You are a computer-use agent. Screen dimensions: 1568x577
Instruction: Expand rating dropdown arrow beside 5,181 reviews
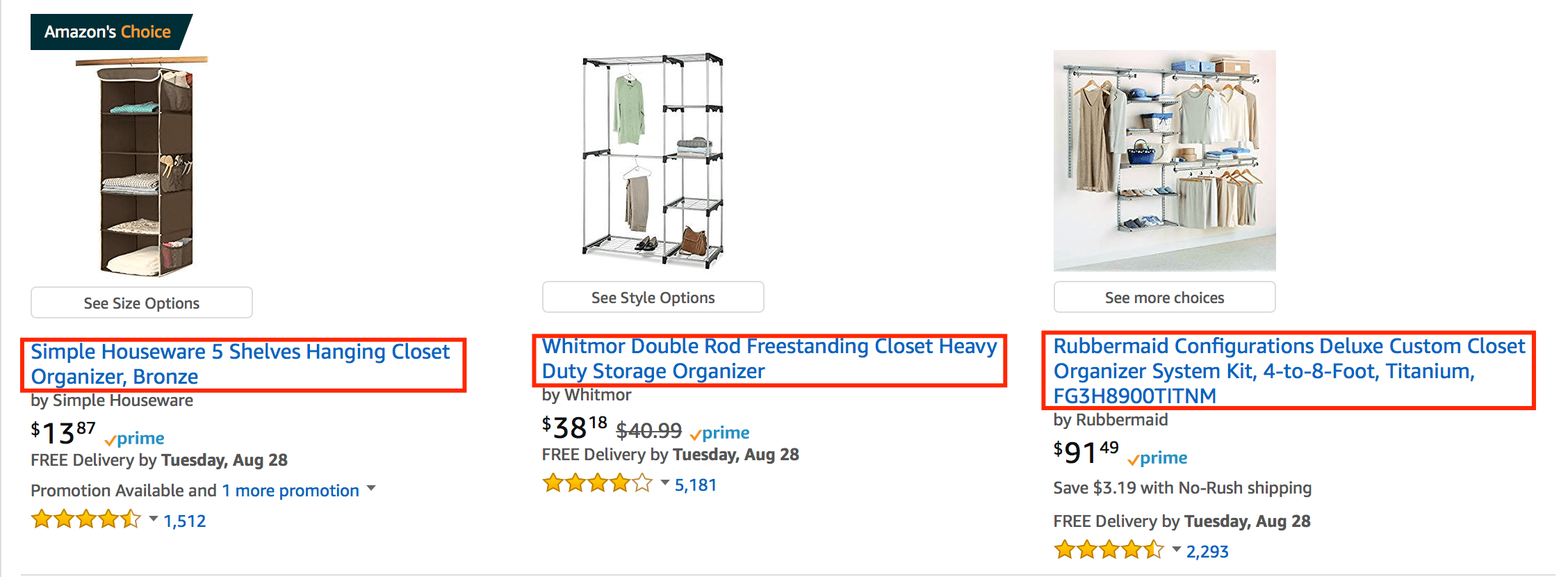[x=665, y=483]
